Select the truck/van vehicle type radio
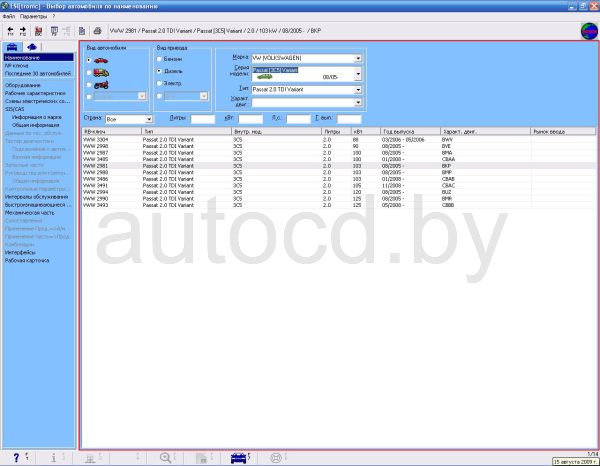Viewport: 600px width, 466px height. click(x=89, y=72)
